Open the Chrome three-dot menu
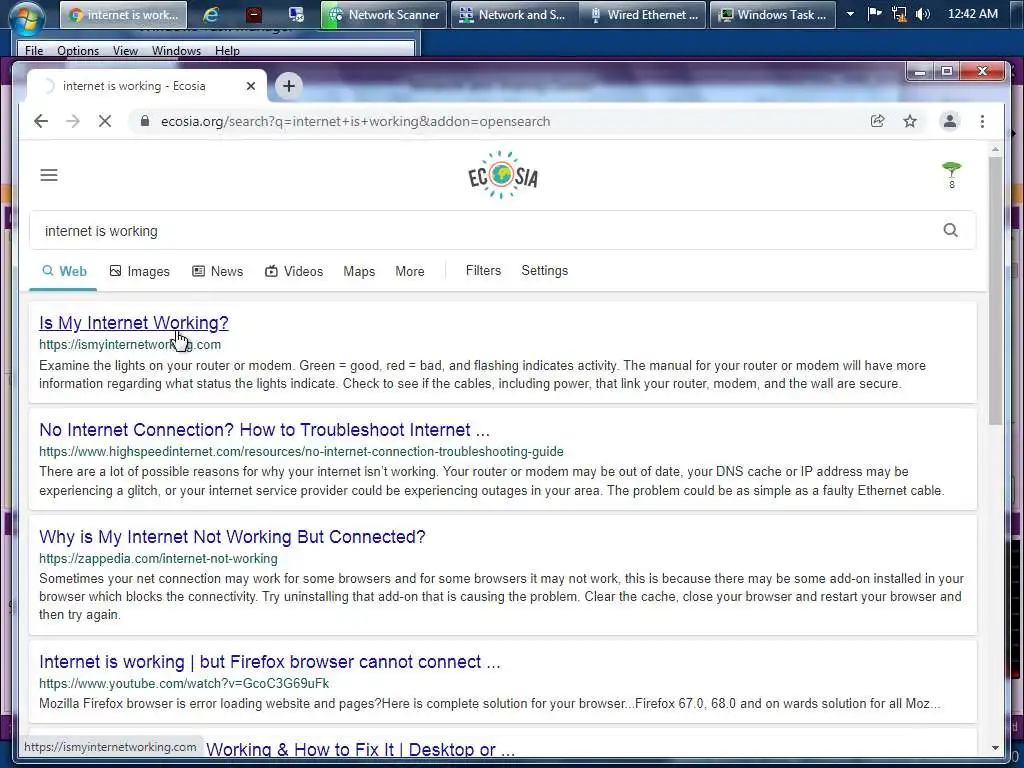The width and height of the screenshot is (1024, 768). (x=982, y=121)
